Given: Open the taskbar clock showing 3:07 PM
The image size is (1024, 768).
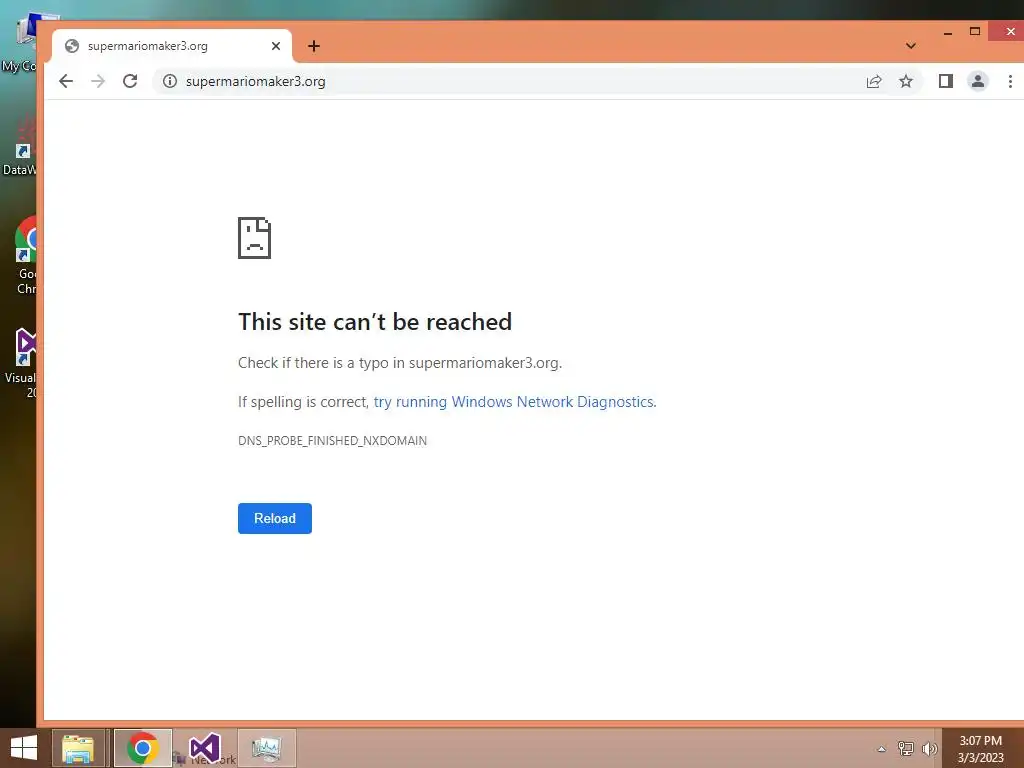Looking at the screenshot, I should pyautogui.click(x=981, y=749).
